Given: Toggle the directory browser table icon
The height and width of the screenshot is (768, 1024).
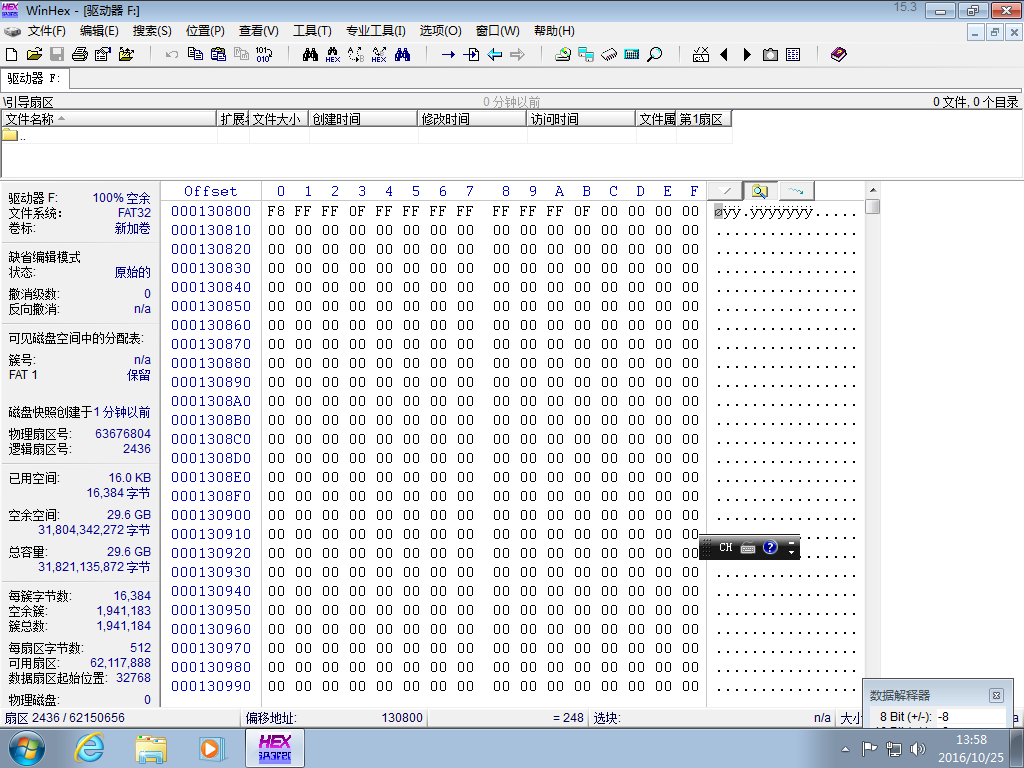Looking at the screenshot, I should (793, 55).
